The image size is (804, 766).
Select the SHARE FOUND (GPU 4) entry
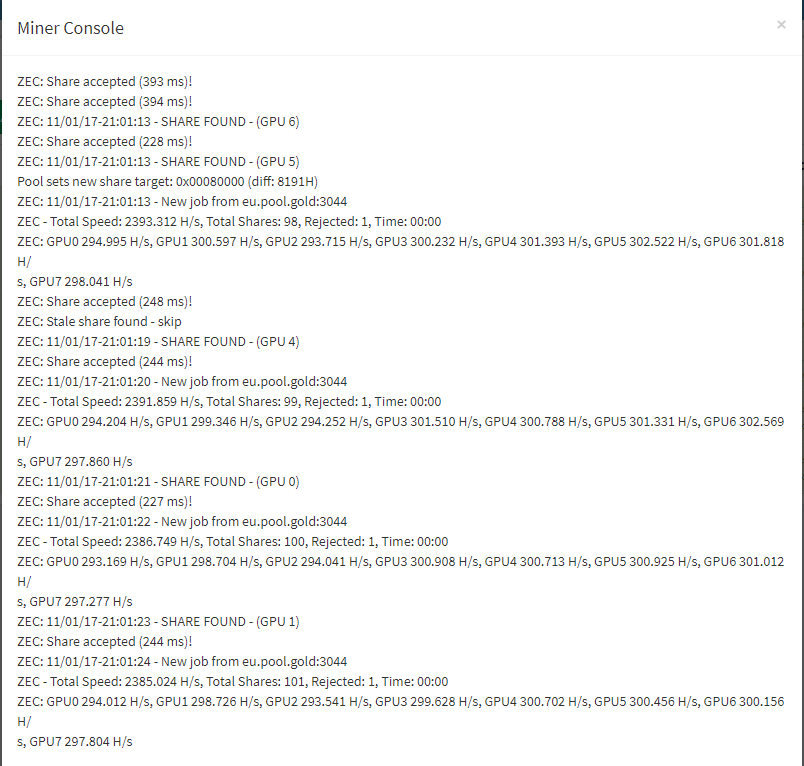(158, 341)
